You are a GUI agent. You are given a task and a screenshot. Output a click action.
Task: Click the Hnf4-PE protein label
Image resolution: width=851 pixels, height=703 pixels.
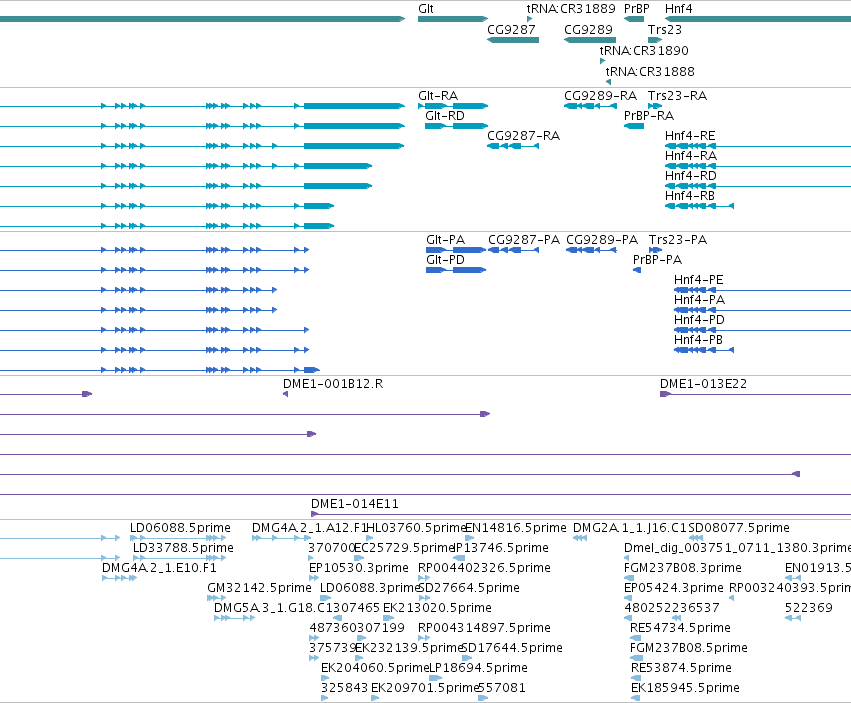(698, 280)
